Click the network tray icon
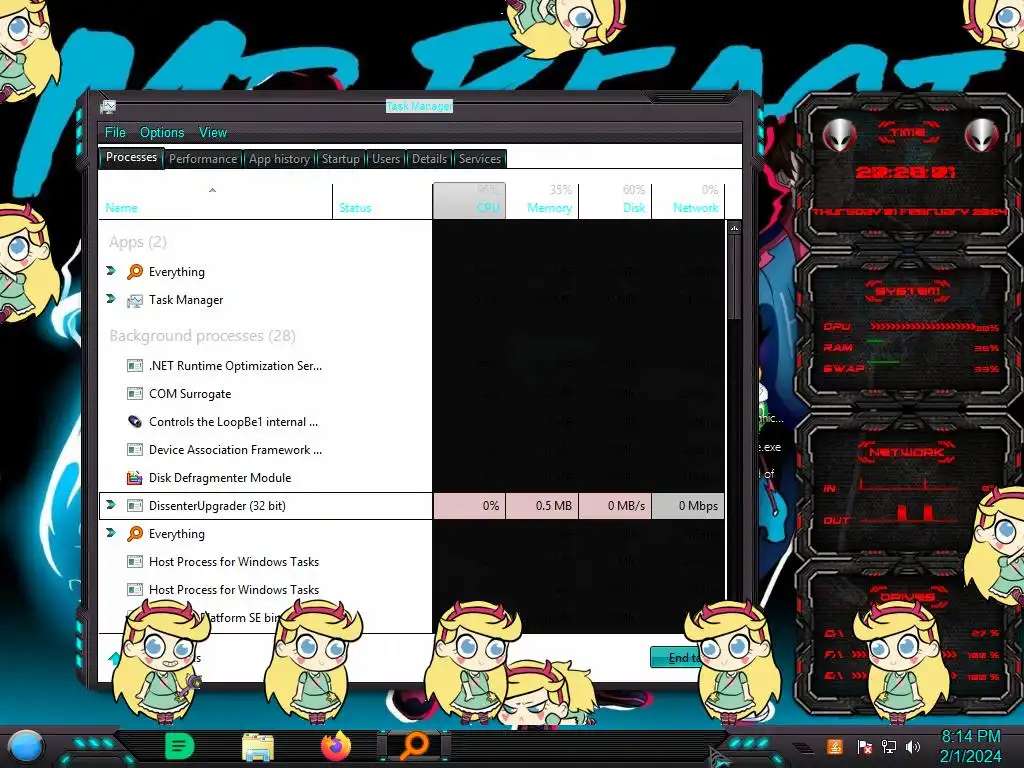This screenshot has height=768, width=1024. tap(889, 747)
